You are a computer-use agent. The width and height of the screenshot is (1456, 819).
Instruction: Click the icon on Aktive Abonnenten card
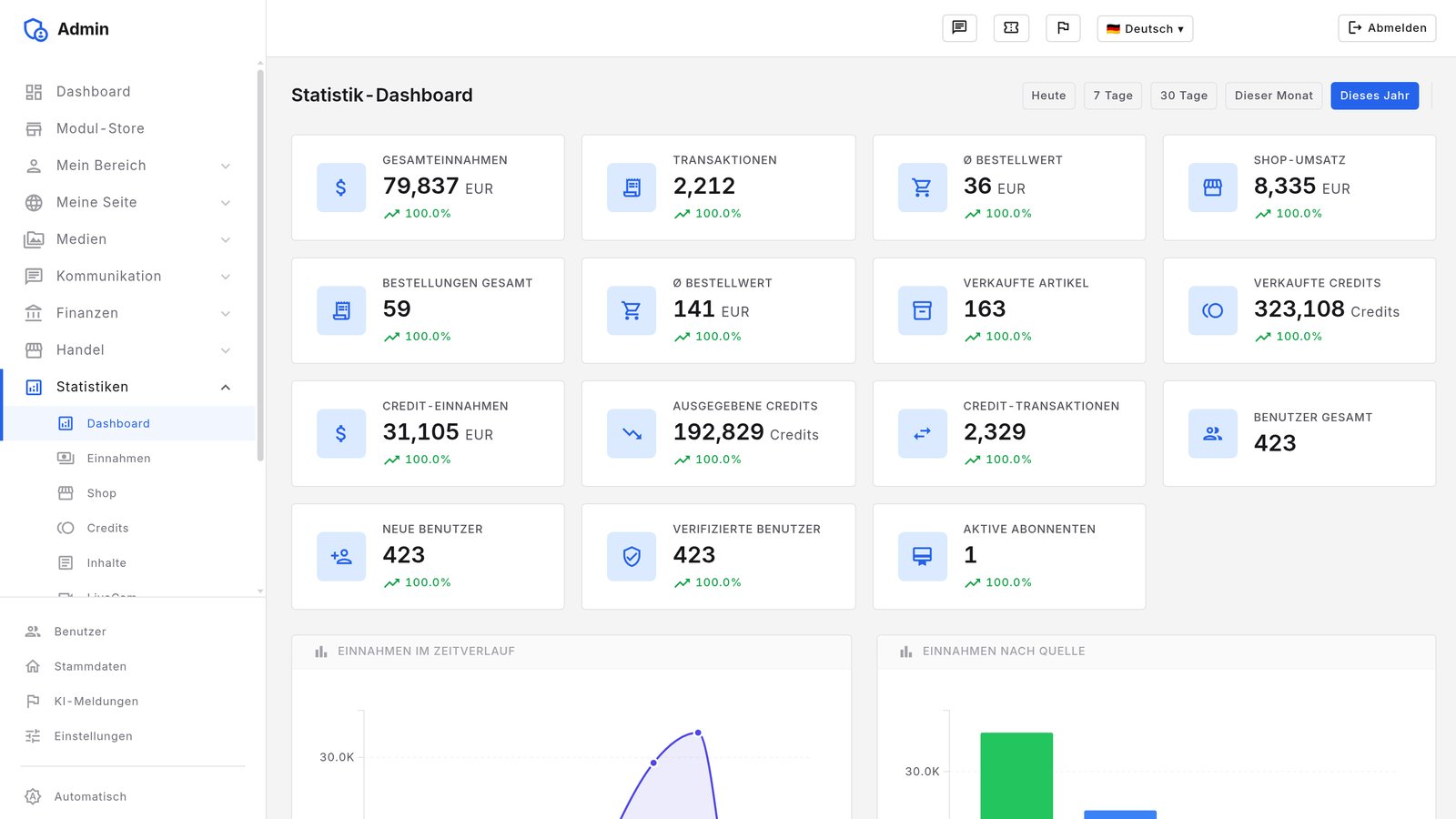pyautogui.click(x=923, y=556)
